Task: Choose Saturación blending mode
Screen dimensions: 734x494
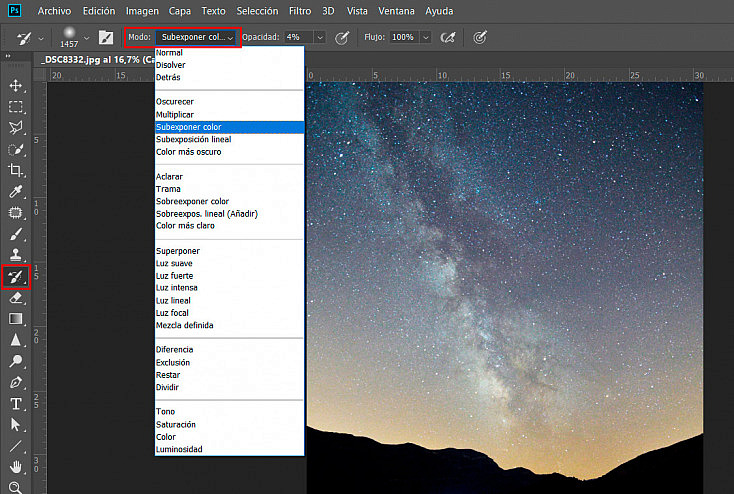Action: [229, 424]
